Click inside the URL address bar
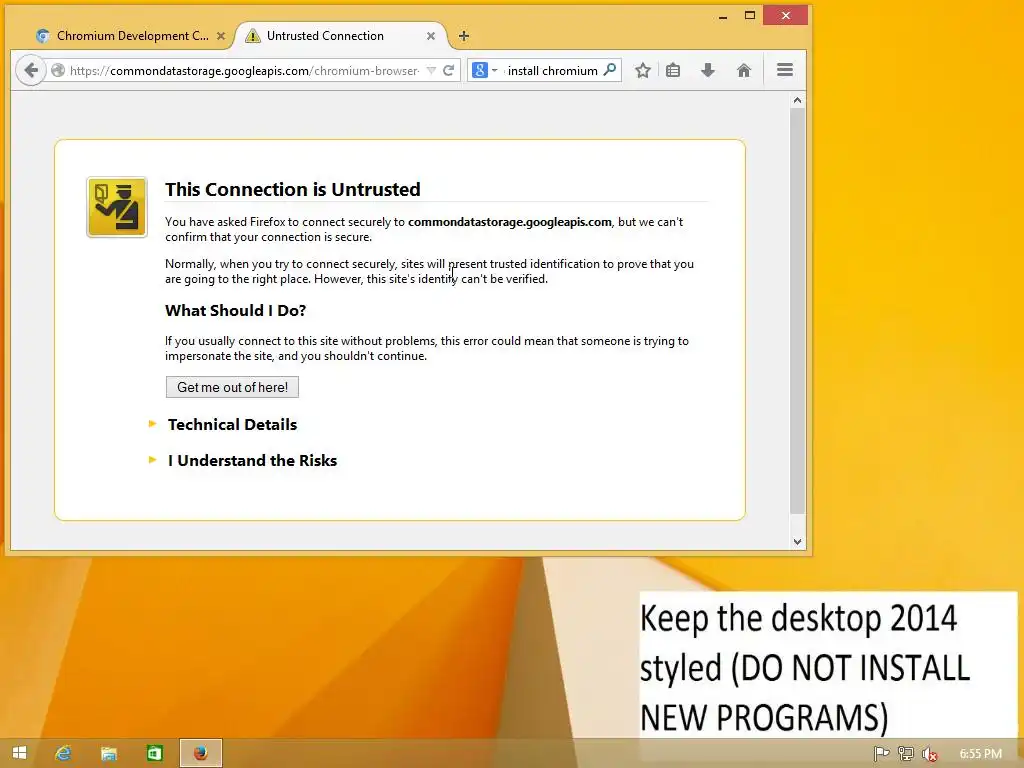The height and width of the screenshot is (768, 1024). coord(243,71)
